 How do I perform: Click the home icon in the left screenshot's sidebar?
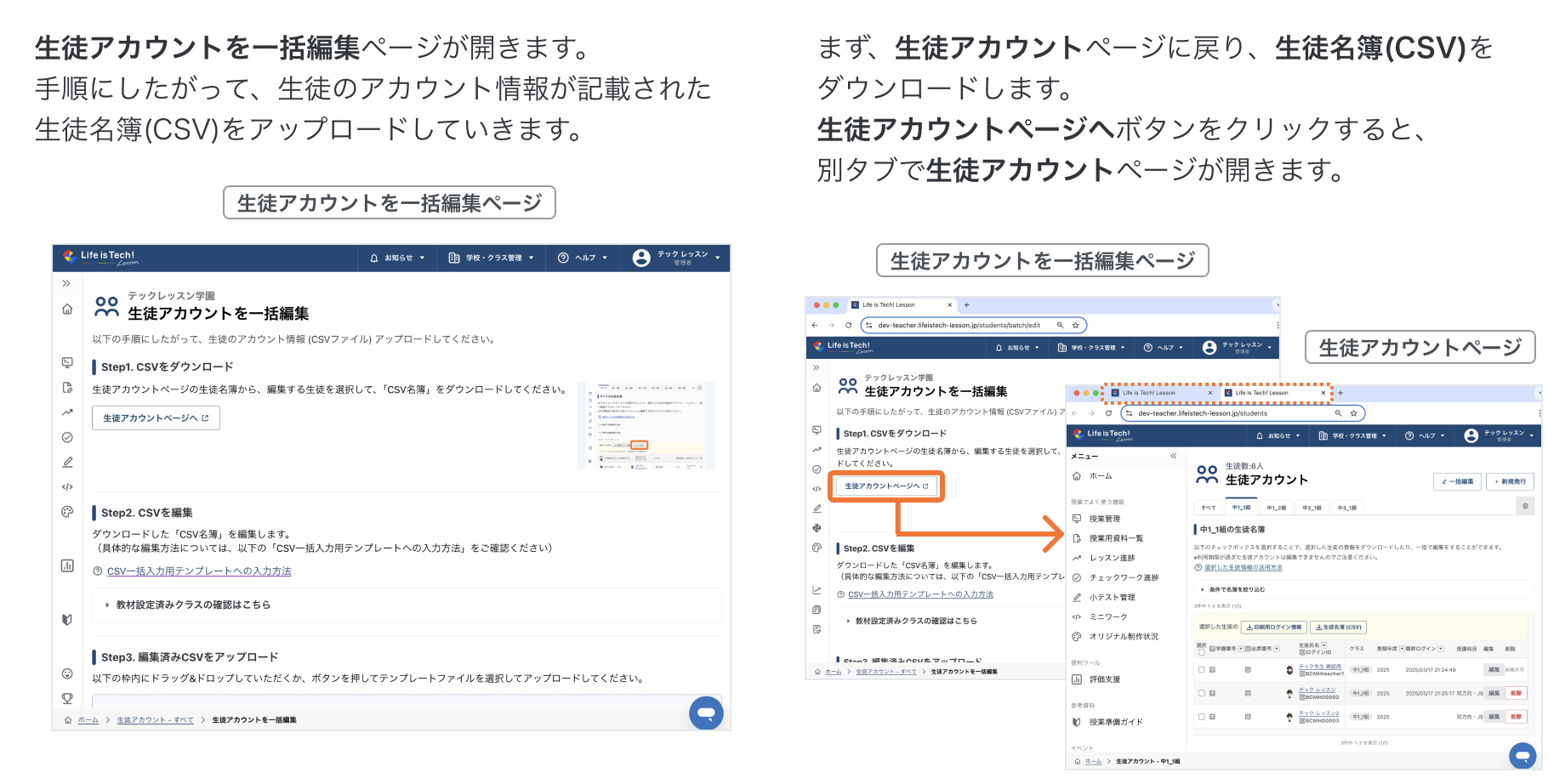click(x=67, y=309)
